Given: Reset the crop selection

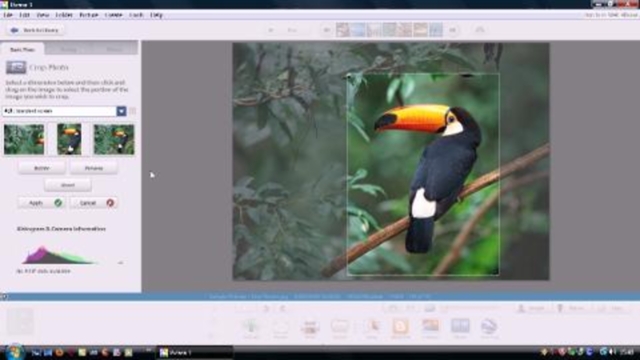Looking at the screenshot, I should click(x=68, y=185).
